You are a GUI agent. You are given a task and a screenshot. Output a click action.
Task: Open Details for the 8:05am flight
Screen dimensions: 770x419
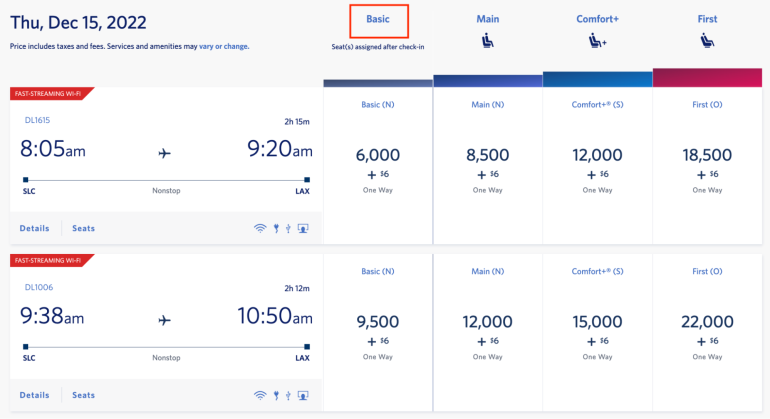(x=34, y=228)
